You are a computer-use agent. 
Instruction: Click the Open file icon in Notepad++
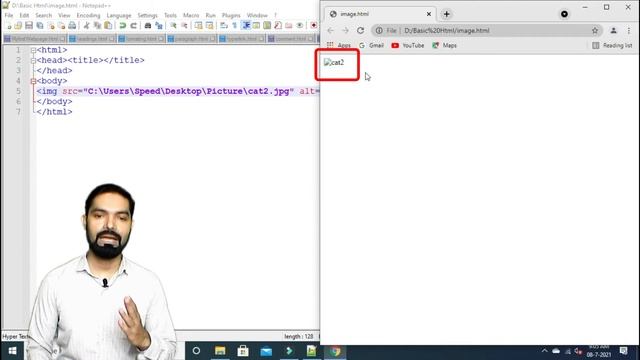18,25
